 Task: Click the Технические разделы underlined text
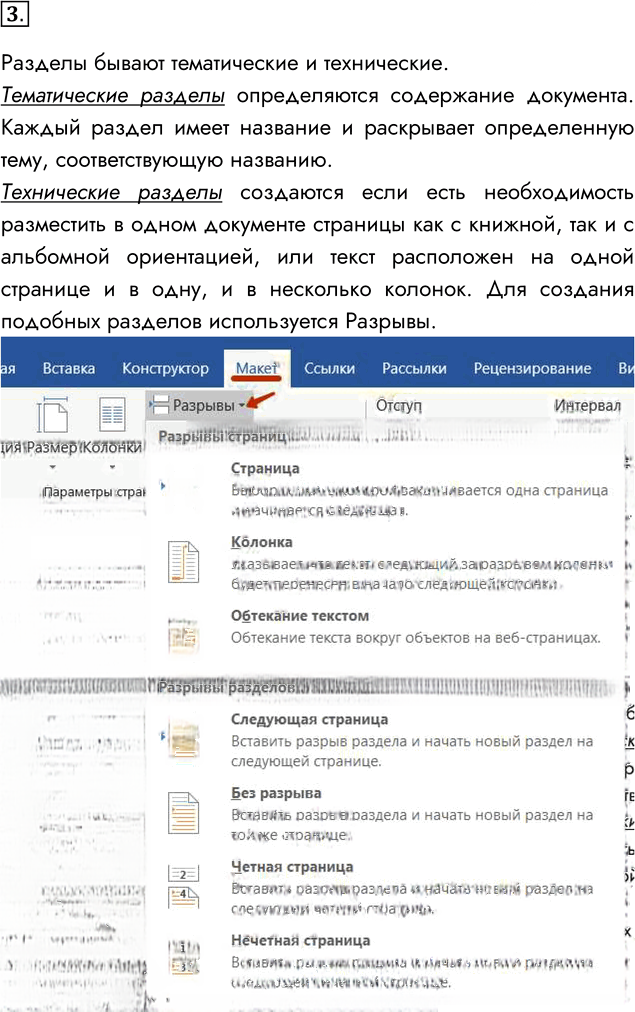coord(112,192)
